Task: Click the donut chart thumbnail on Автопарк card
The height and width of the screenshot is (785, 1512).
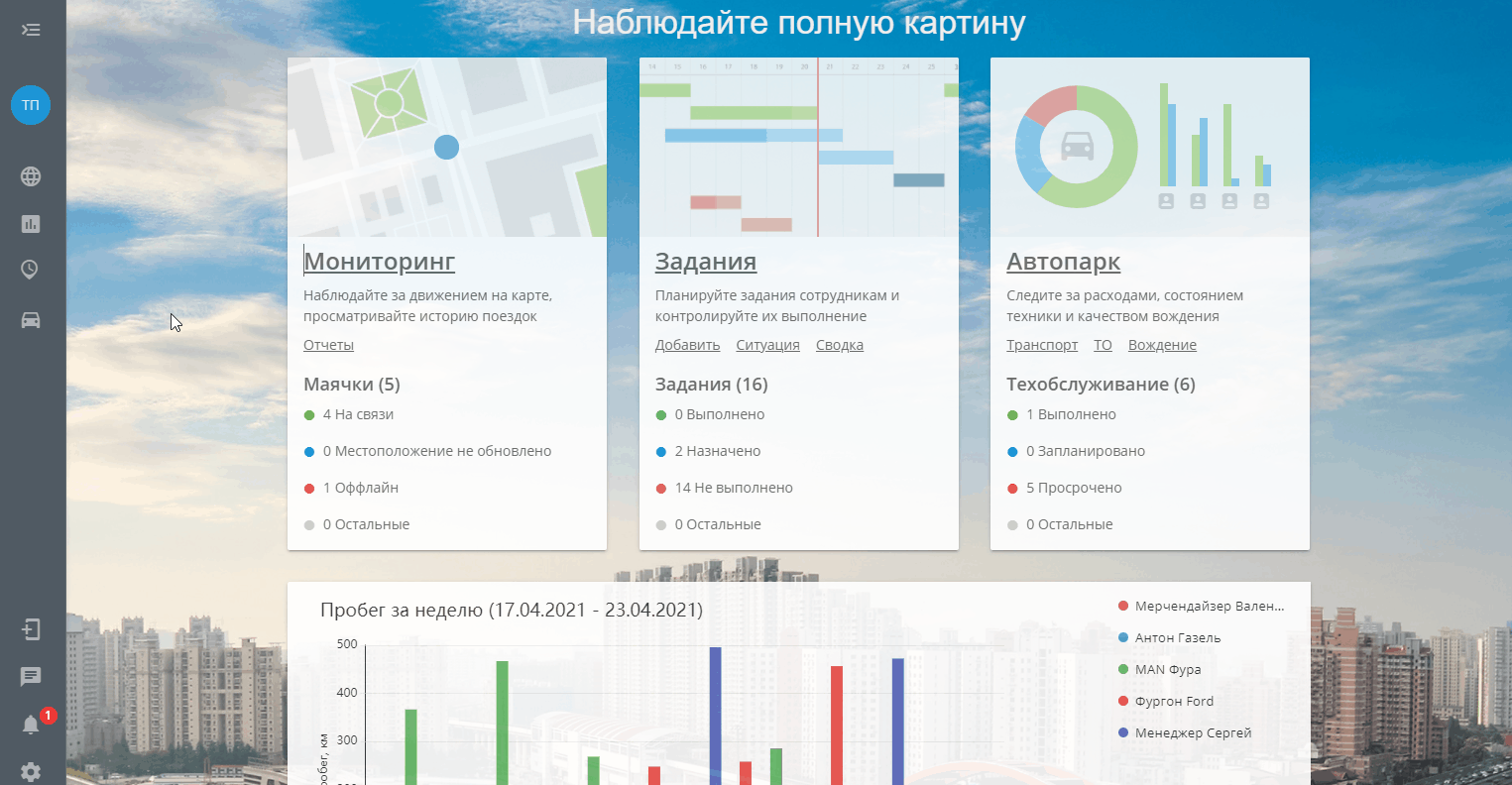Action: click(x=1150, y=147)
